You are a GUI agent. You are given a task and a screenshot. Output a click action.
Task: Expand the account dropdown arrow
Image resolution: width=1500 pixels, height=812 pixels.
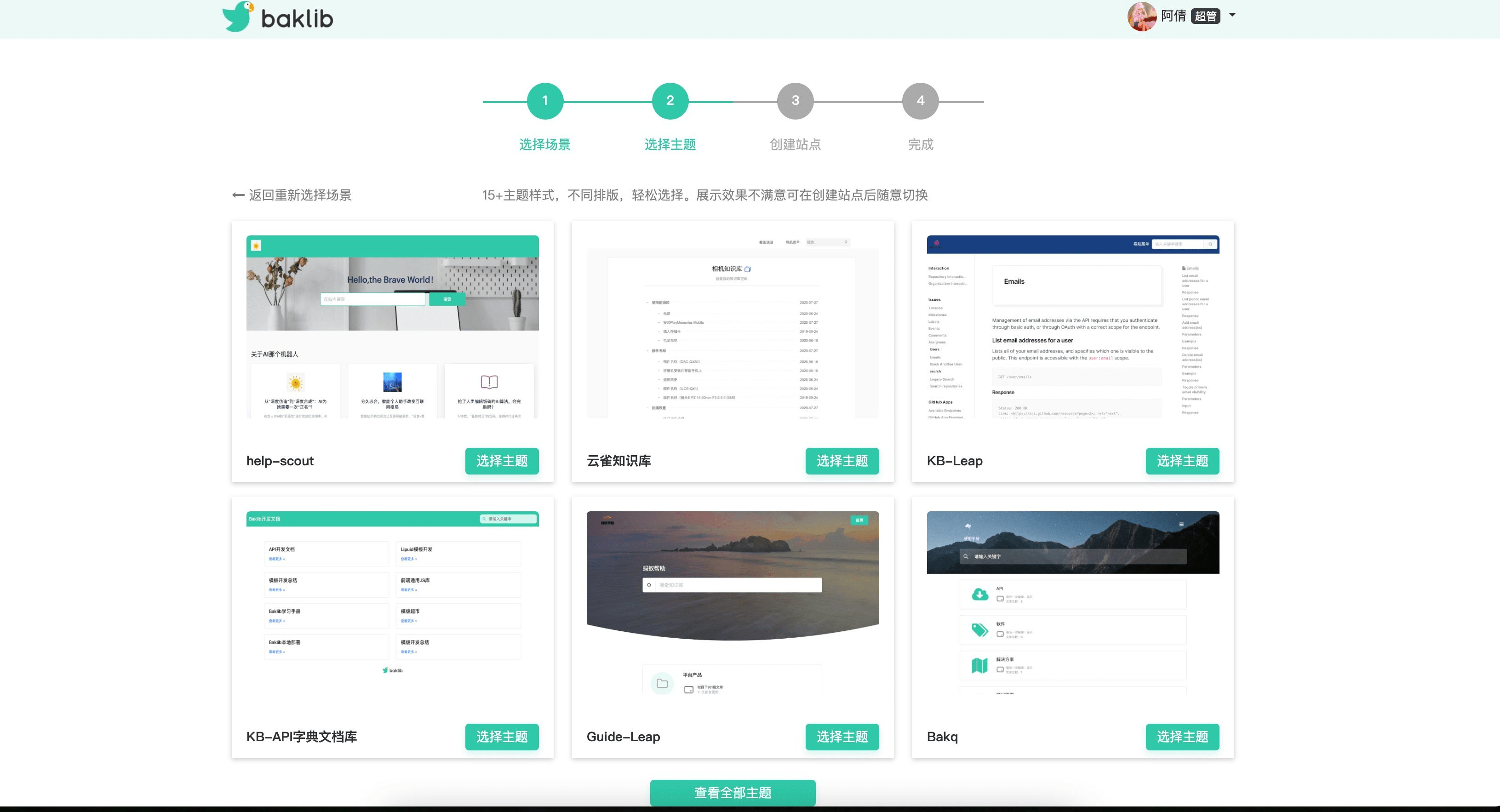[x=1232, y=15]
